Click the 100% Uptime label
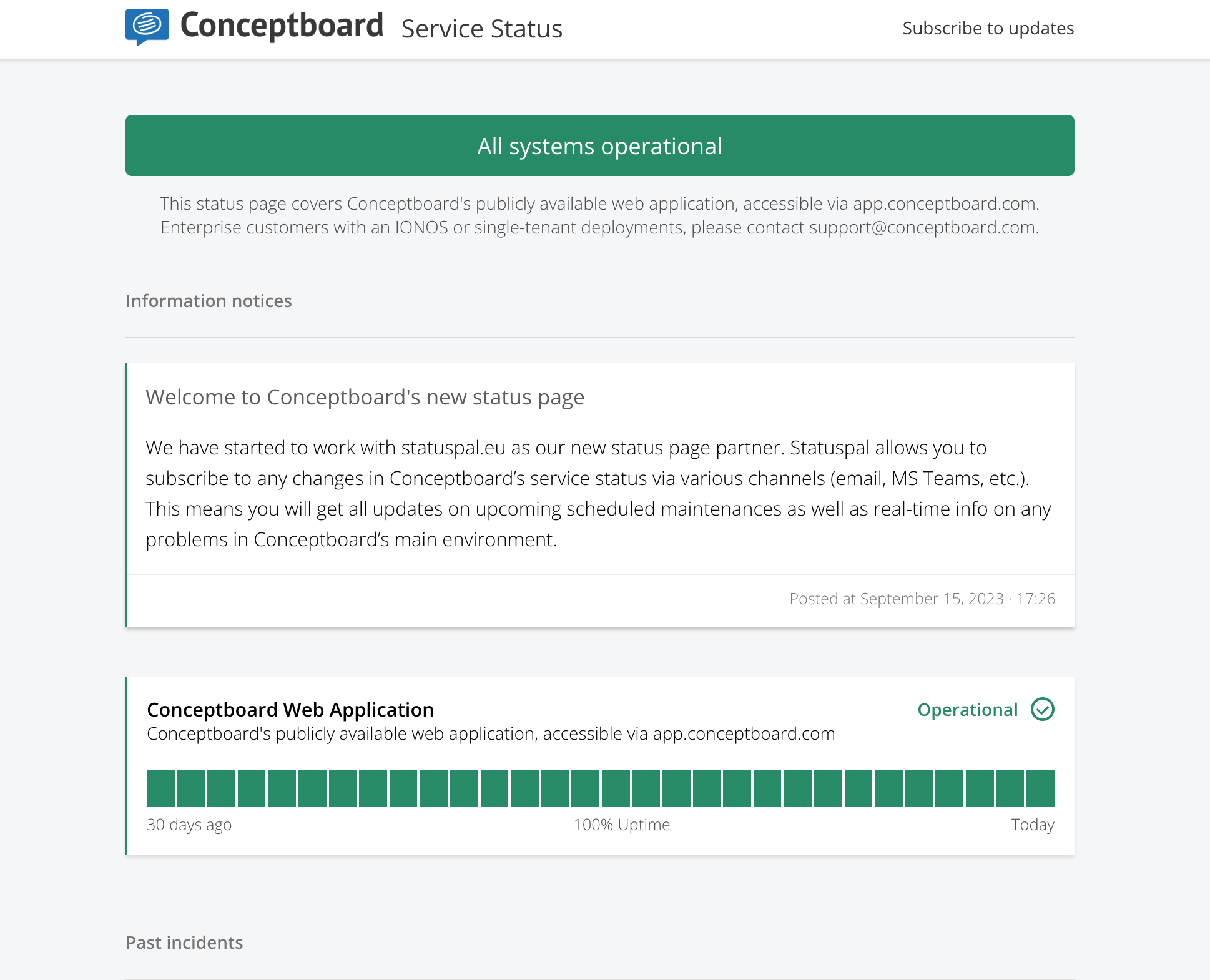The height and width of the screenshot is (980, 1210). 621,825
